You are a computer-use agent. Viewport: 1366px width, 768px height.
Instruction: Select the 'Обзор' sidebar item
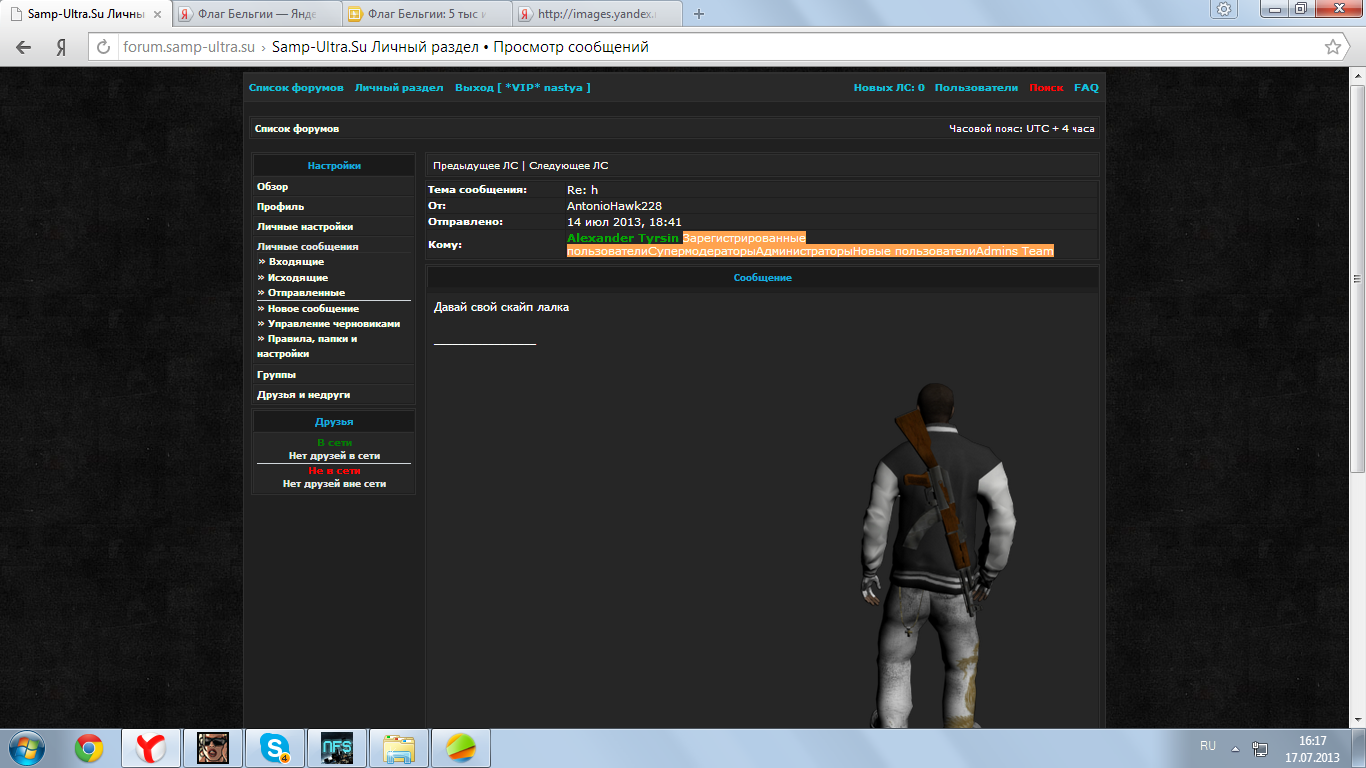click(272, 187)
